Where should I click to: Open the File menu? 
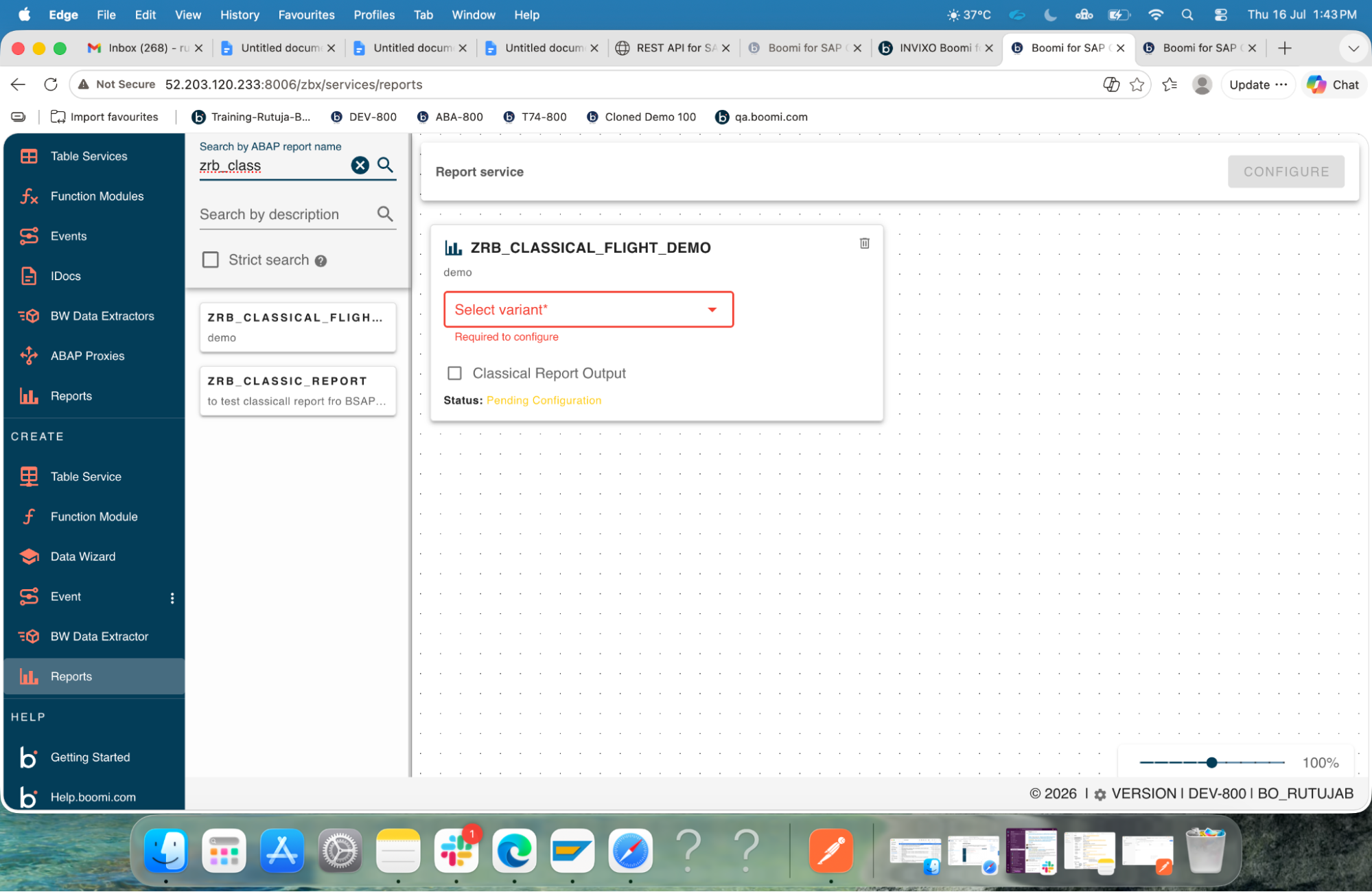tap(106, 14)
